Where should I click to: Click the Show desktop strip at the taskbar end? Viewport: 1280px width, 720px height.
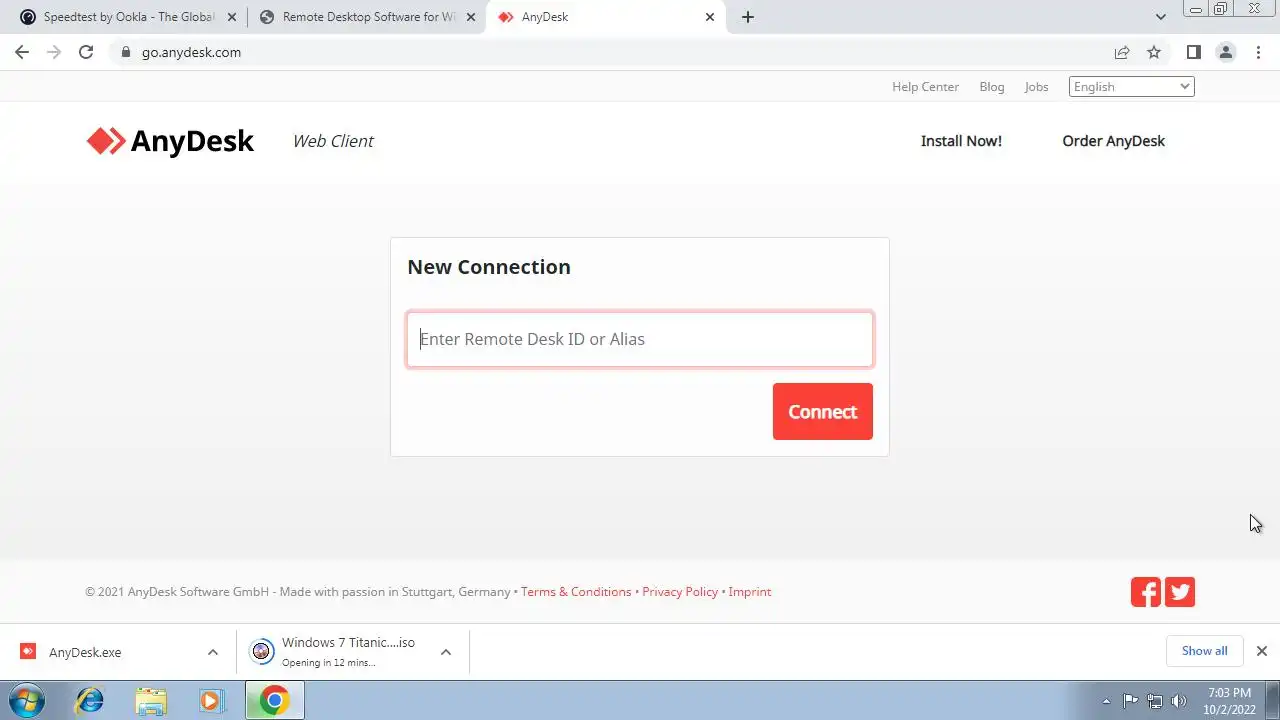pos(1273,700)
